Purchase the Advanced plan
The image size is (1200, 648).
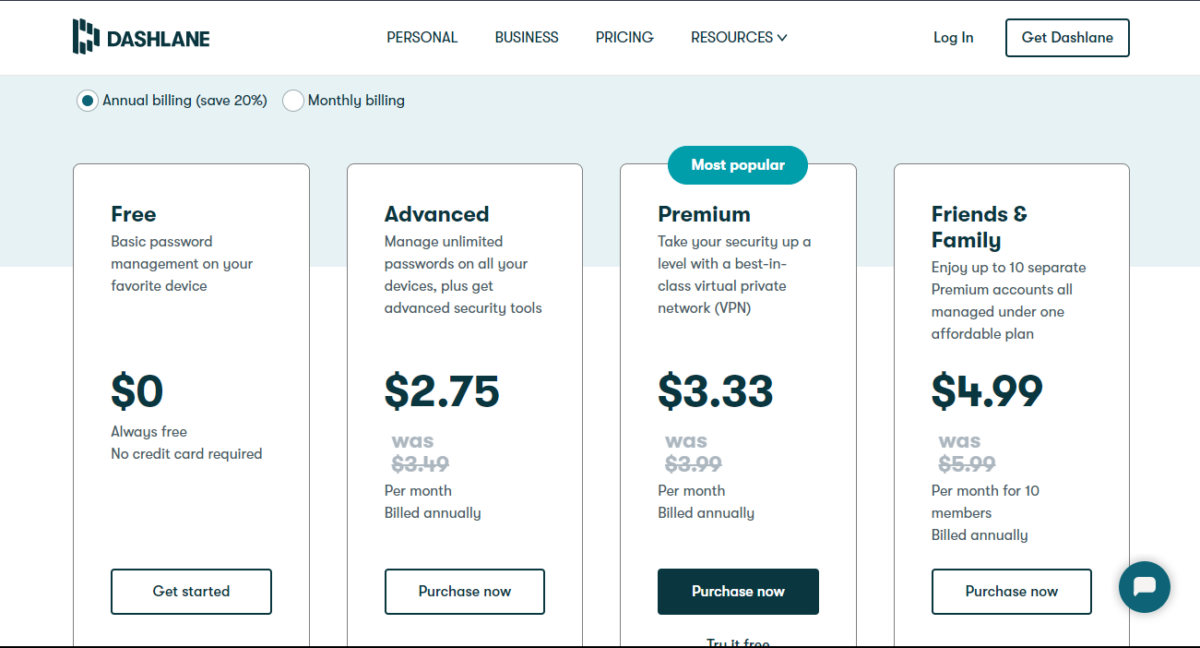click(x=464, y=591)
